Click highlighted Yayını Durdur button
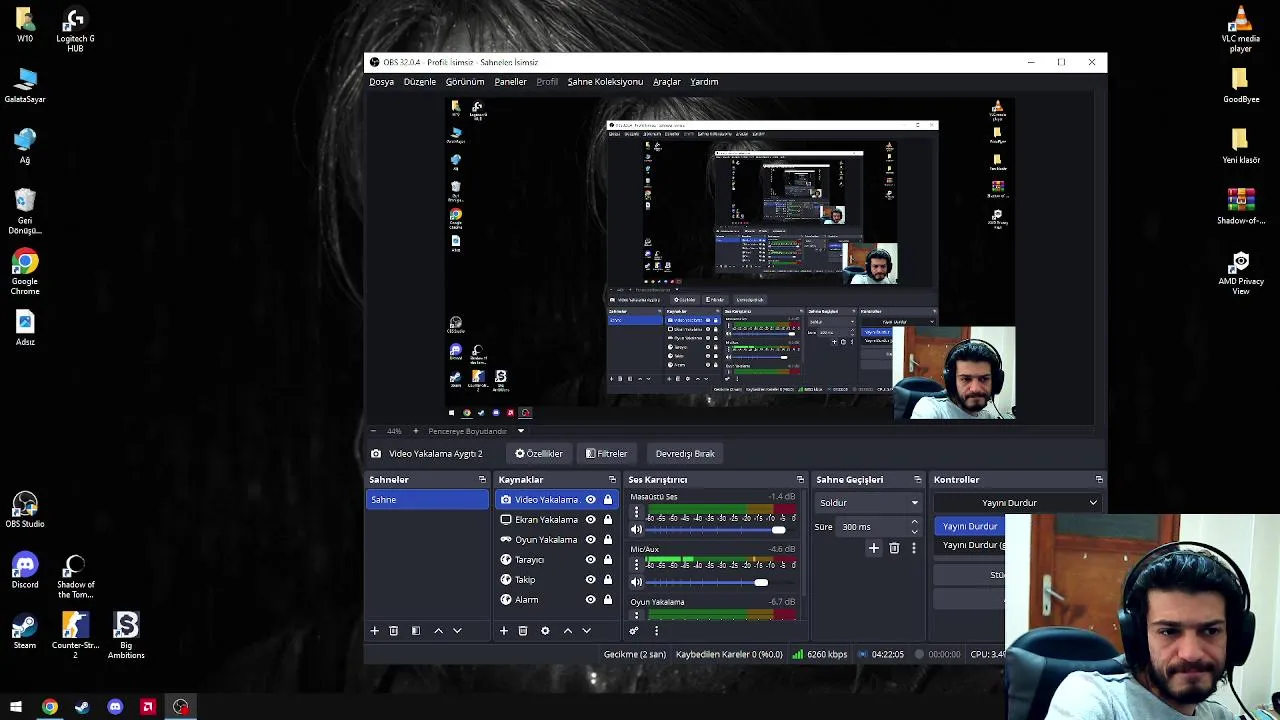Image resolution: width=1280 pixels, height=720 pixels. [970, 526]
